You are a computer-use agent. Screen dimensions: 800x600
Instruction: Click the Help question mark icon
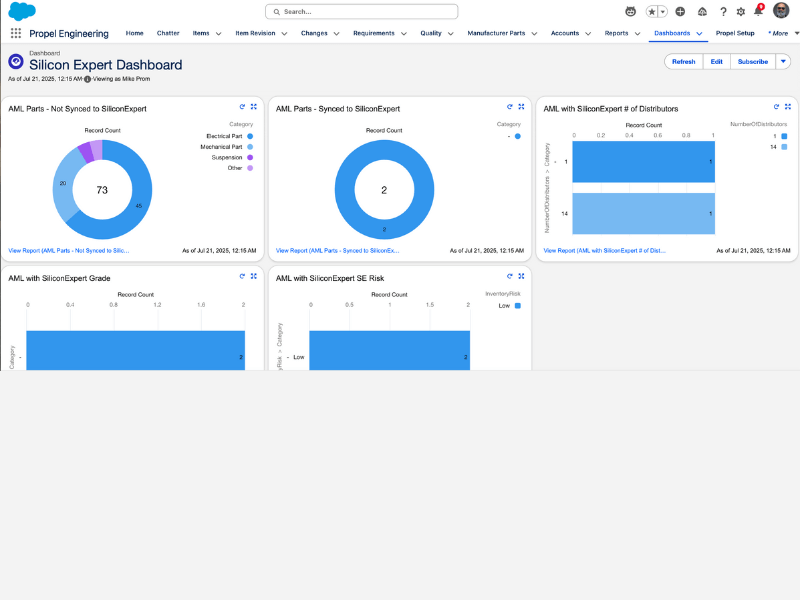pyautogui.click(x=723, y=11)
